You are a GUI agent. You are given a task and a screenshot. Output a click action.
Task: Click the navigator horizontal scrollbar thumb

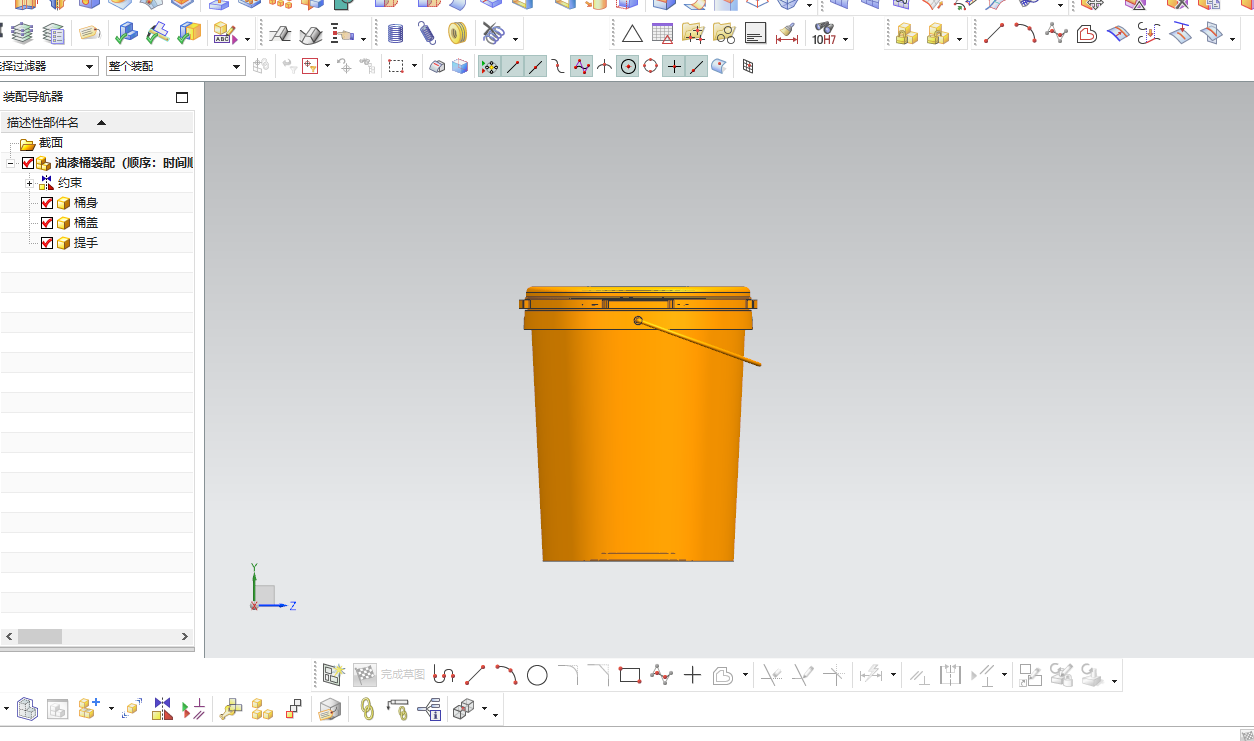40,636
